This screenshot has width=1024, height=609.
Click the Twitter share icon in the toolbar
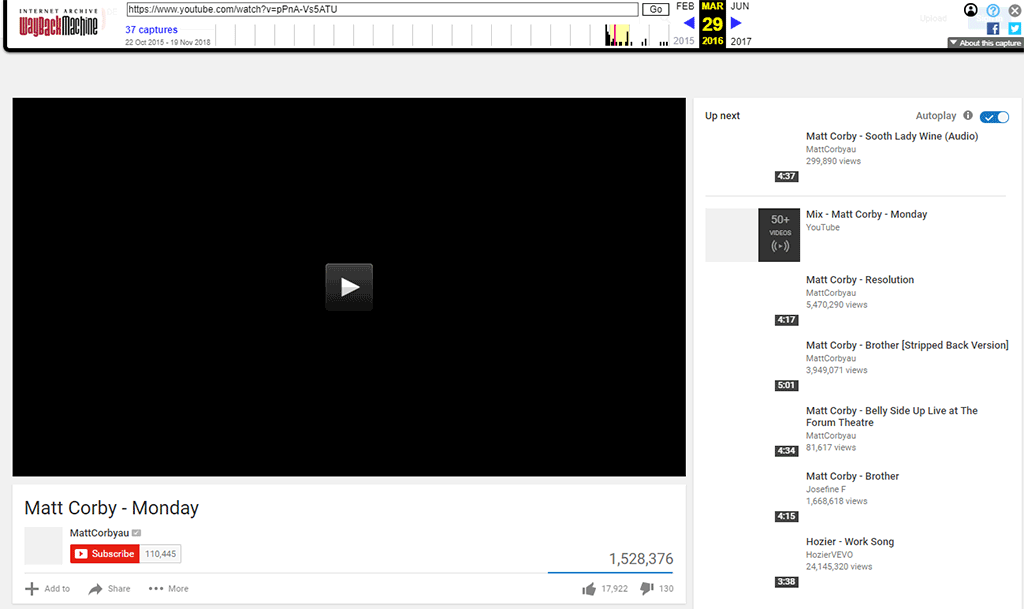1015,28
